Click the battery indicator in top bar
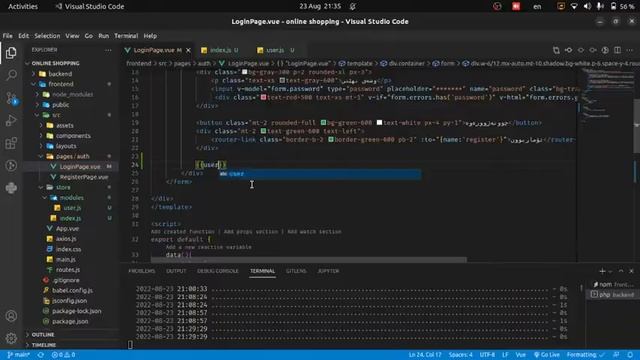The image size is (640, 360). coord(623,7)
